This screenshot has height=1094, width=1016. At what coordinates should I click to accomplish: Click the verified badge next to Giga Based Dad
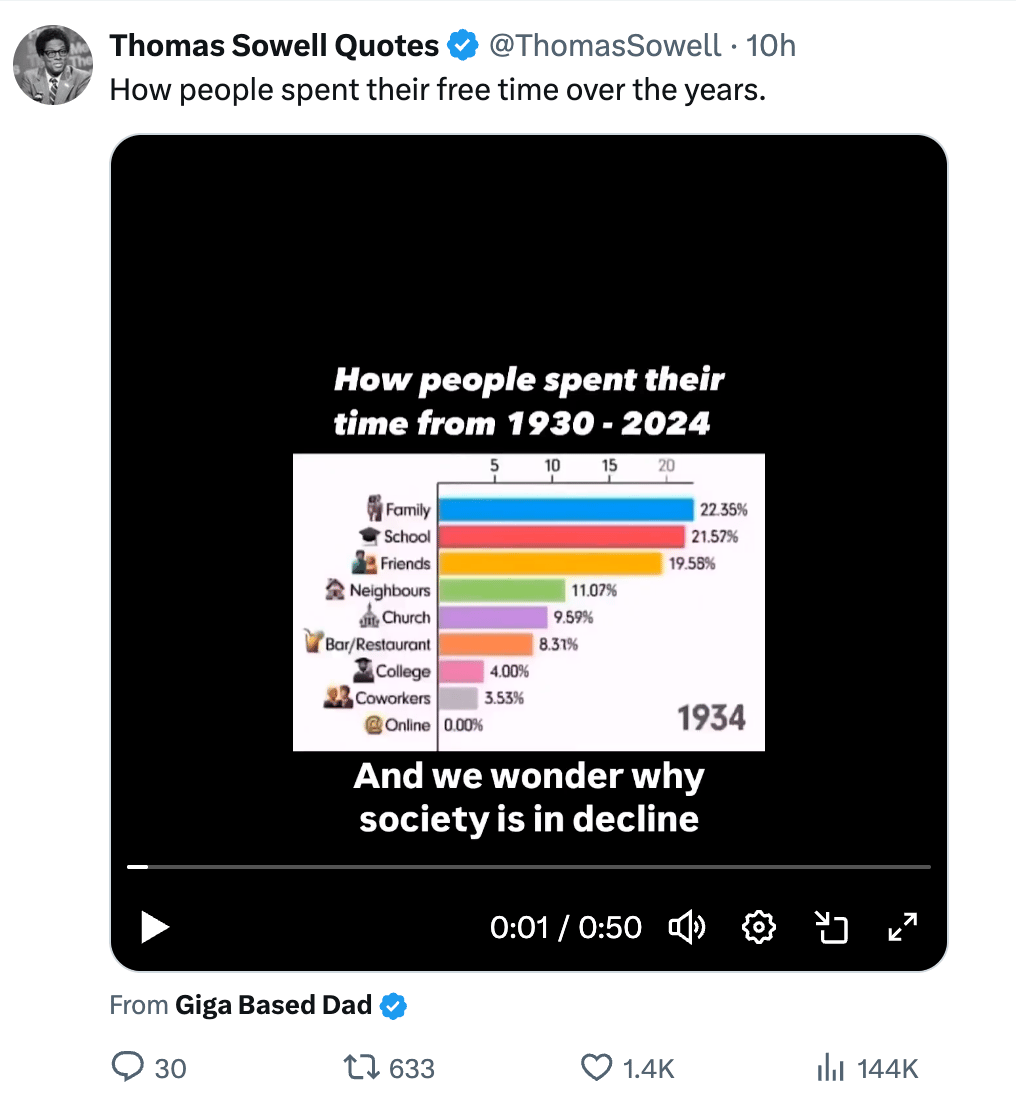395,1006
